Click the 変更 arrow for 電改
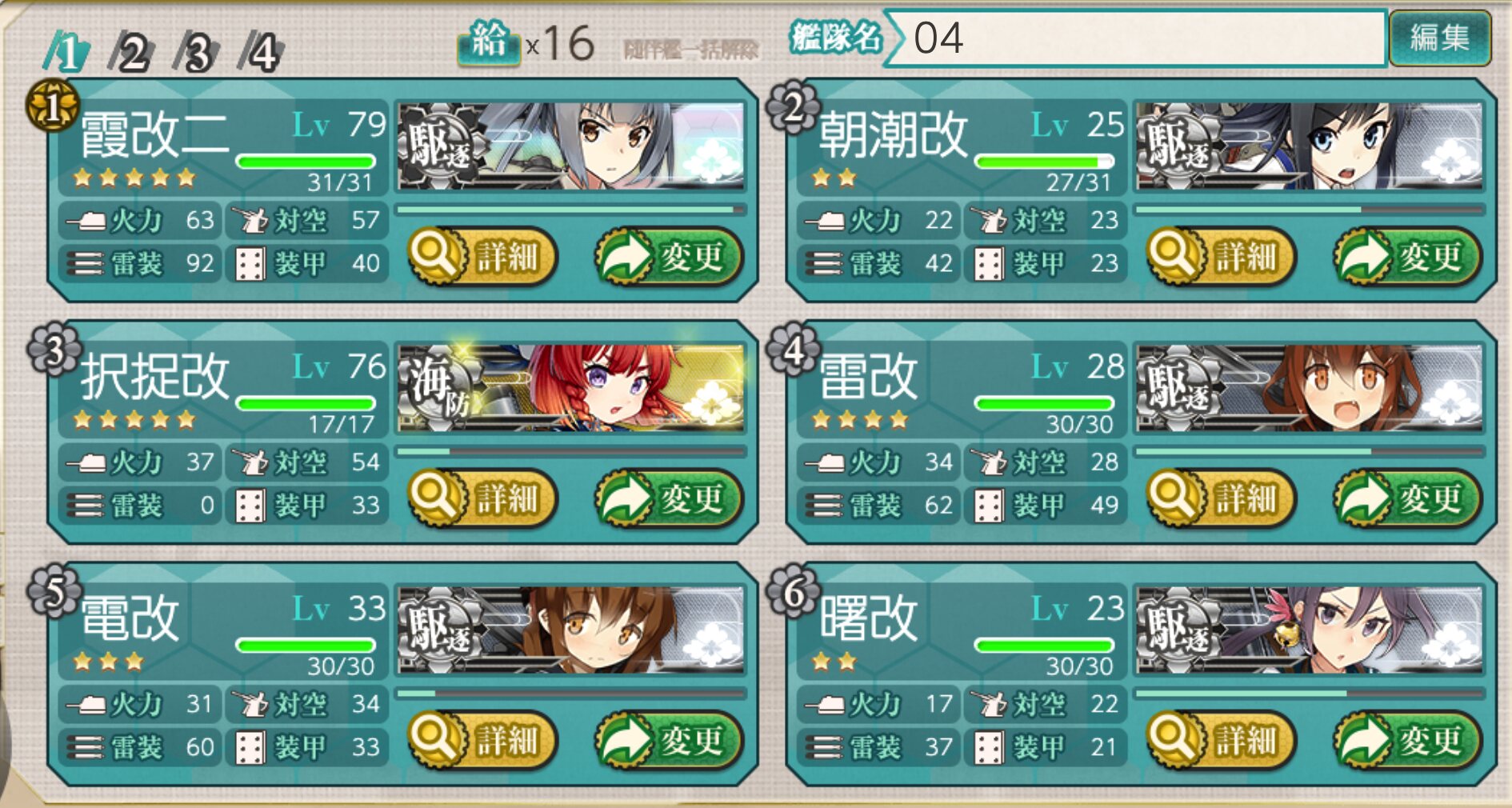The image size is (1512, 808). pos(669,740)
